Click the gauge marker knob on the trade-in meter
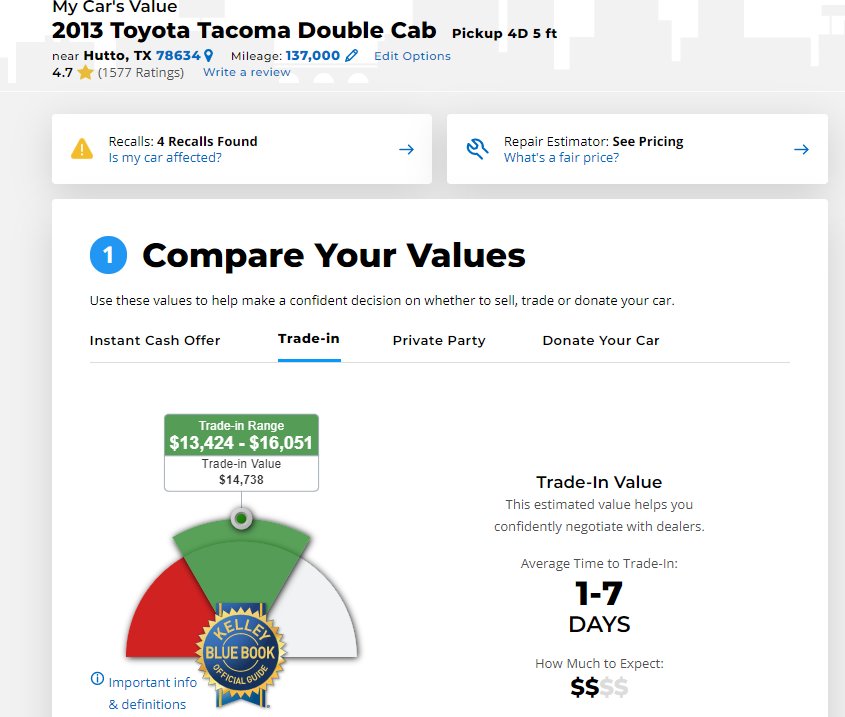845x717 pixels. pos(241,519)
